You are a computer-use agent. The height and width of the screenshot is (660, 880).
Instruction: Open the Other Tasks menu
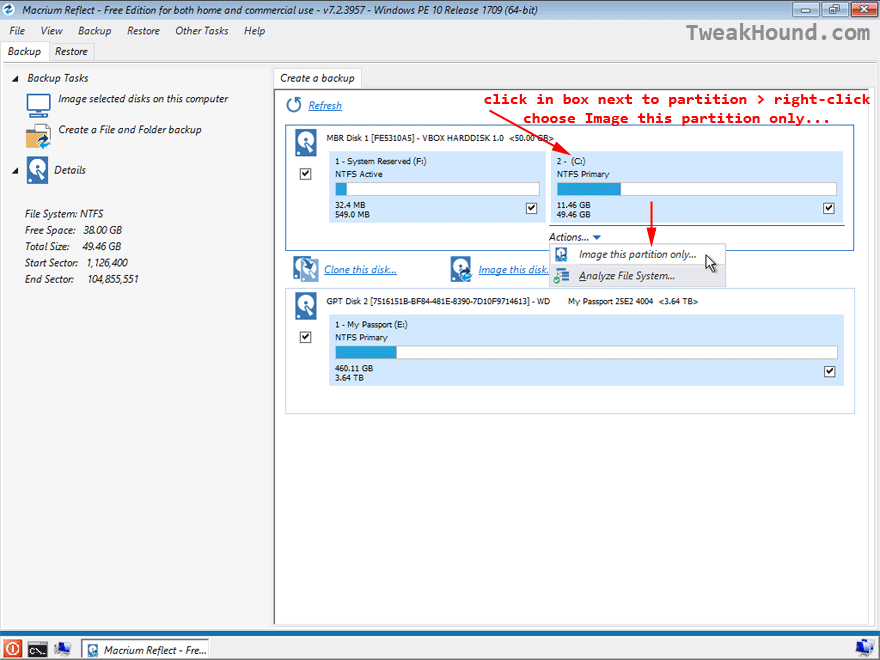point(201,31)
